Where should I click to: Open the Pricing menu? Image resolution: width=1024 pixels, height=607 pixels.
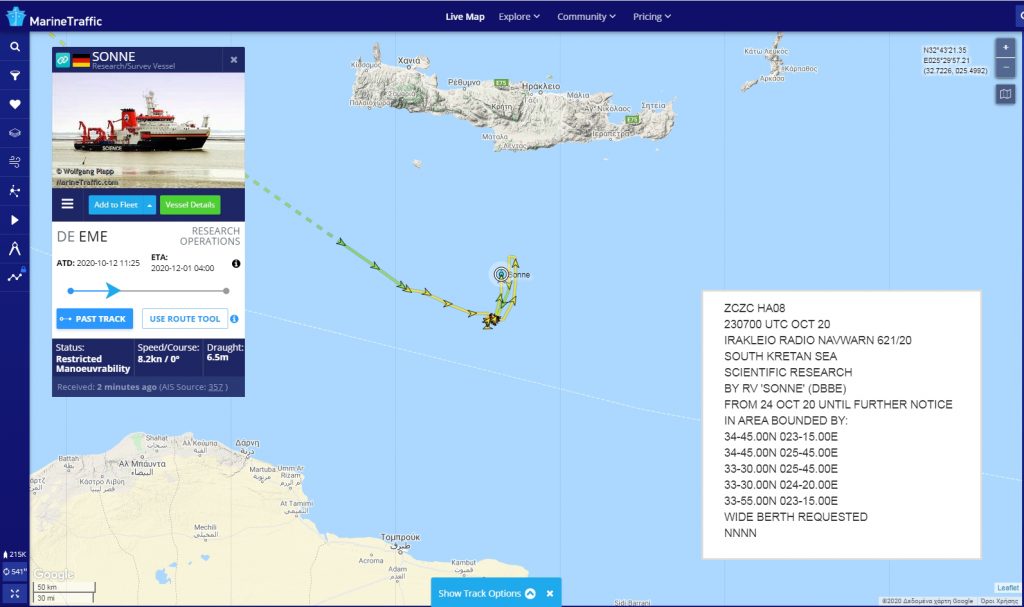(x=652, y=17)
